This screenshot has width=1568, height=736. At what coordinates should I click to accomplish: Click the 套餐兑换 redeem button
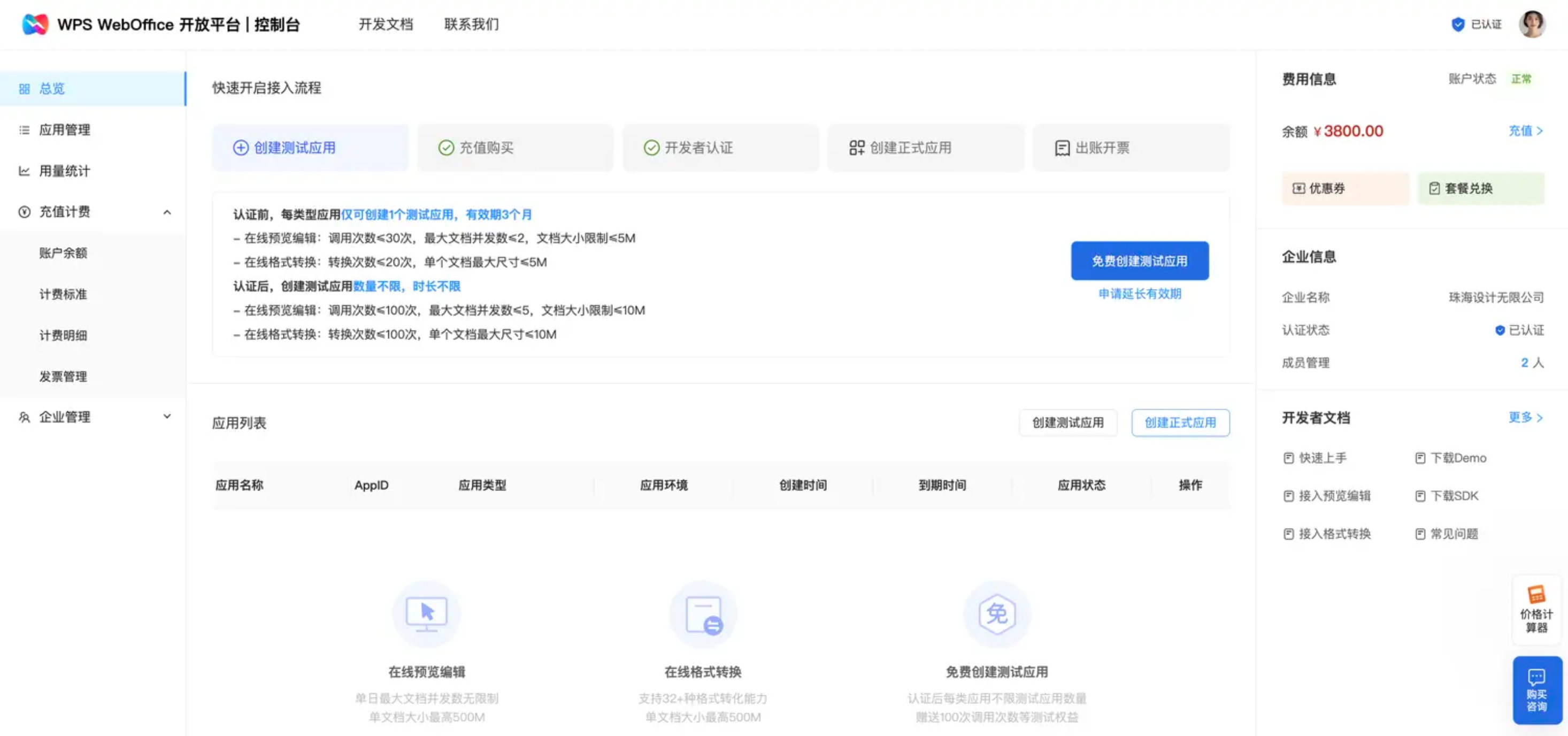[1480, 188]
